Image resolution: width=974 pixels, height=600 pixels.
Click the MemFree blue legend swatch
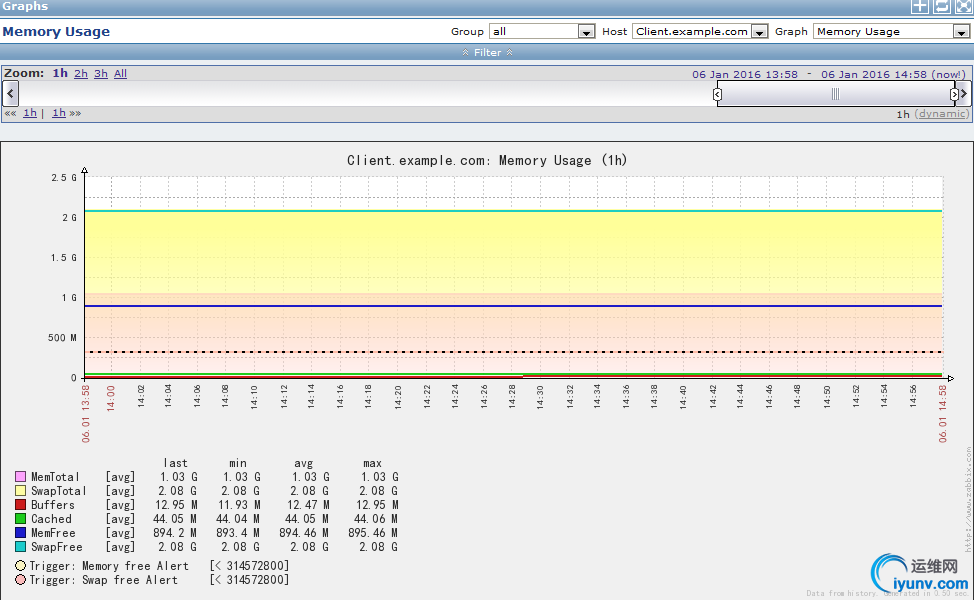(x=20, y=533)
